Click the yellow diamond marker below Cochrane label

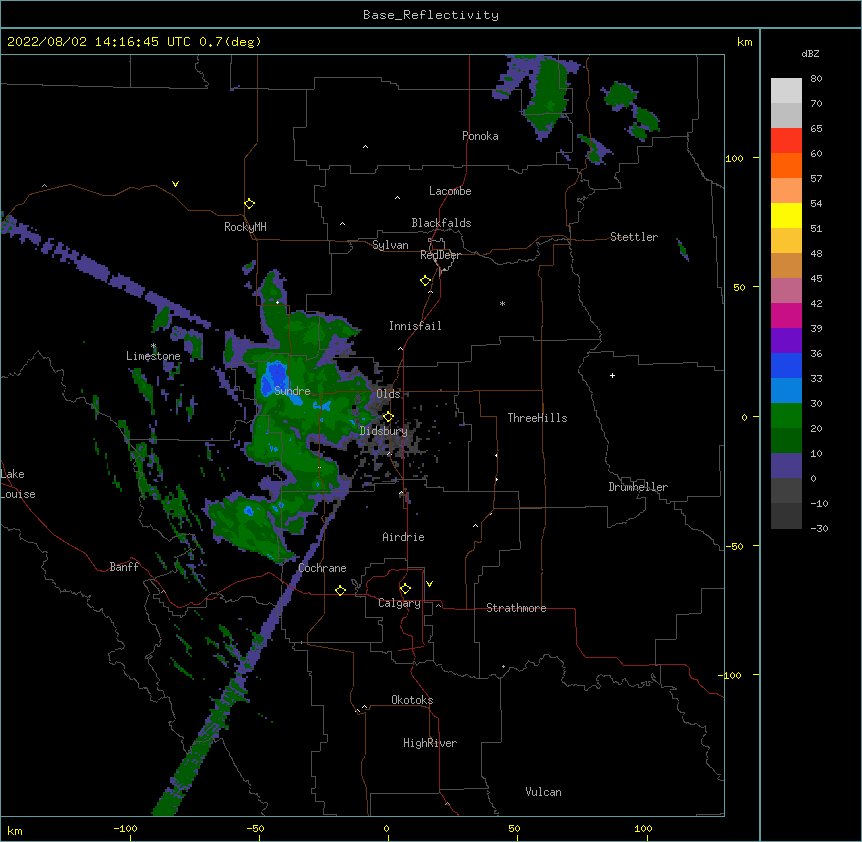340,590
